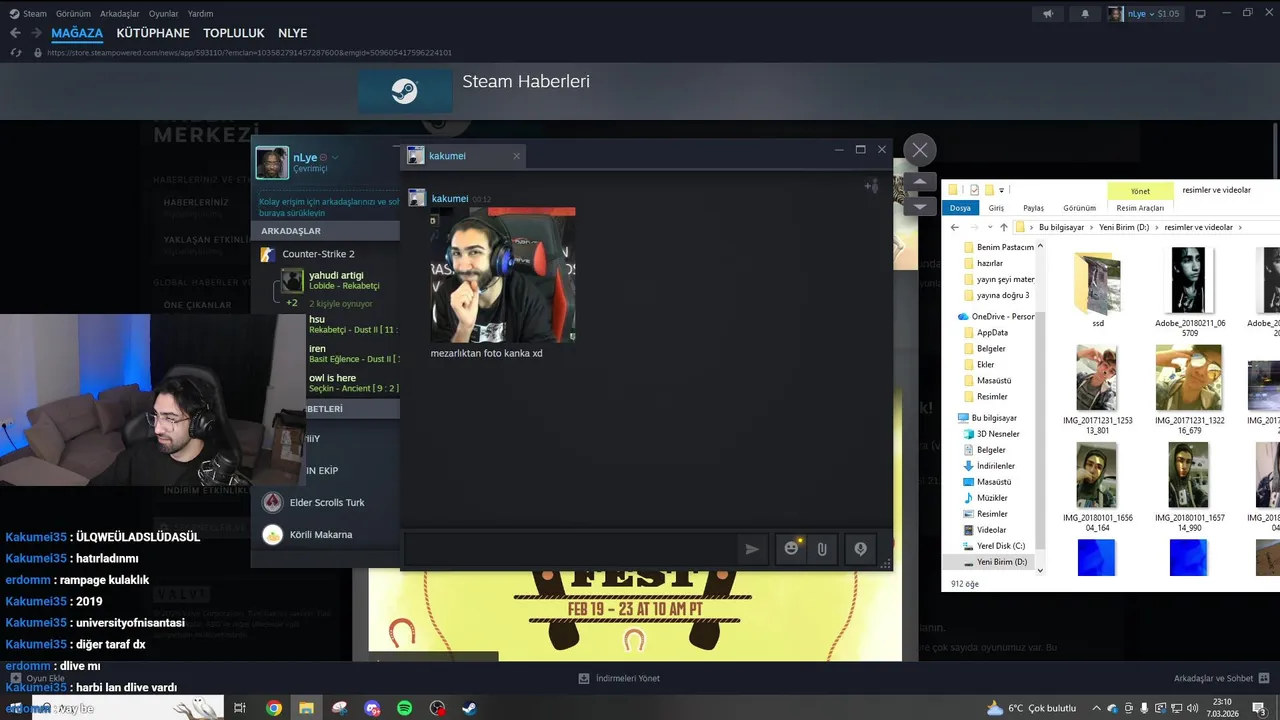Open NLYE profile tab in Steam
This screenshot has height=720, width=1280.
coord(293,33)
